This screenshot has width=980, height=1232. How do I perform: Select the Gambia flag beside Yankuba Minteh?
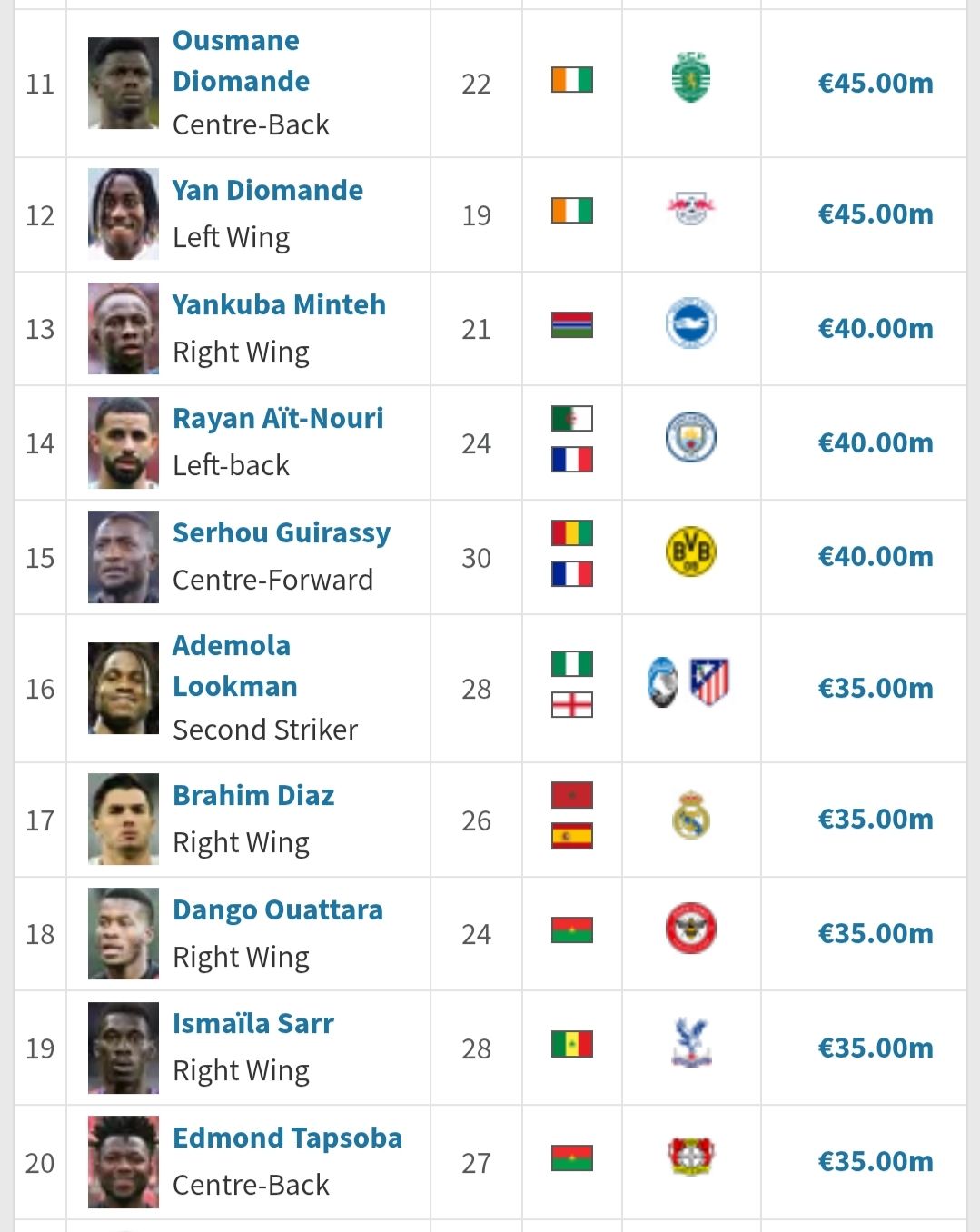click(572, 325)
